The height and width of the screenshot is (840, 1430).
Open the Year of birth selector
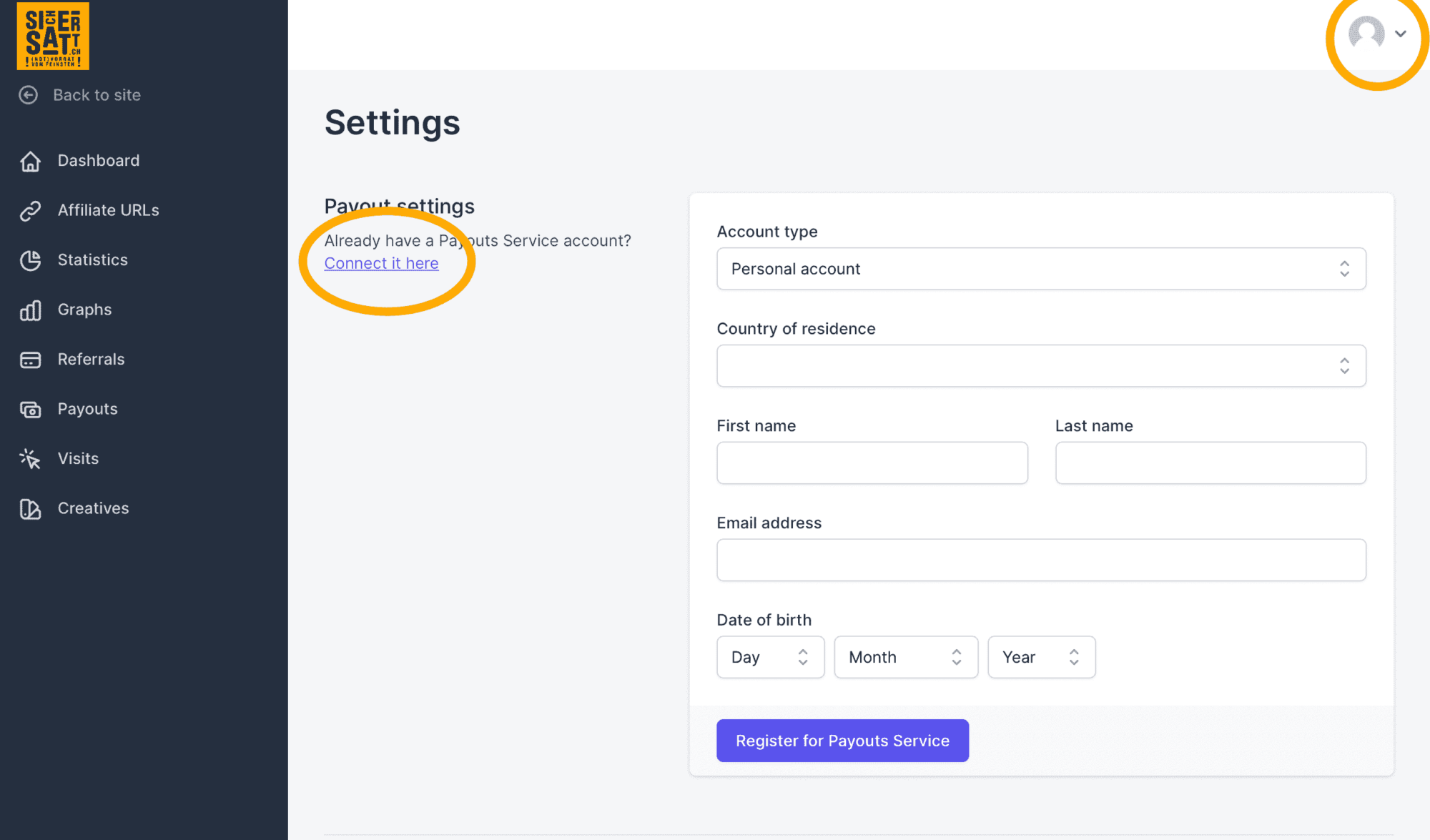pos(1041,657)
